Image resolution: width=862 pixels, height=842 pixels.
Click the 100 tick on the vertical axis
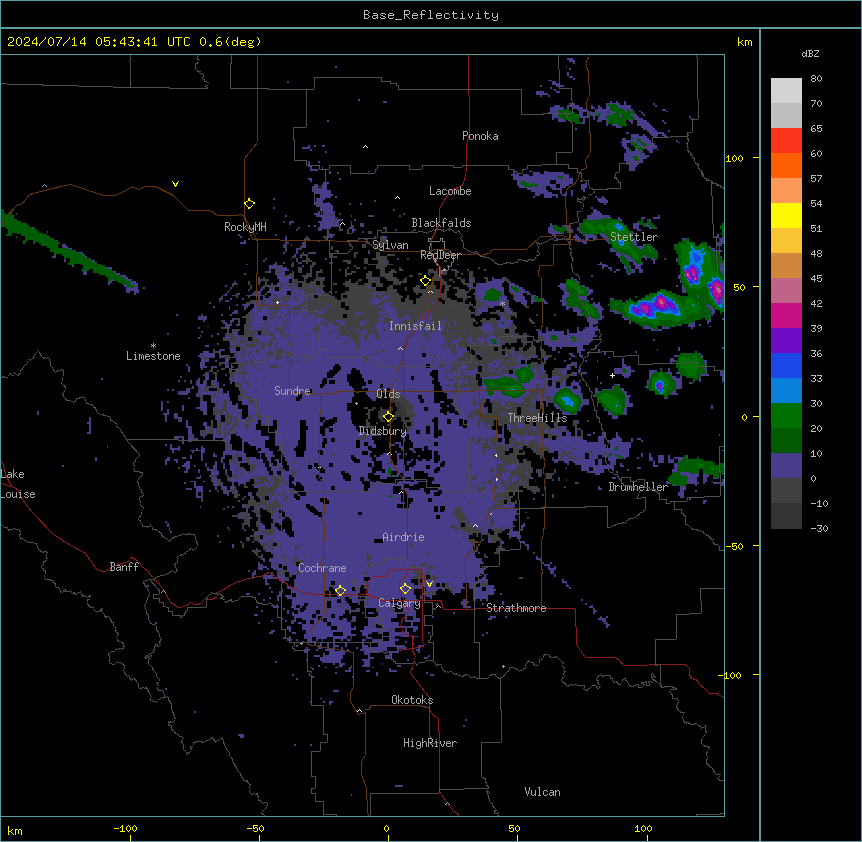[x=734, y=158]
